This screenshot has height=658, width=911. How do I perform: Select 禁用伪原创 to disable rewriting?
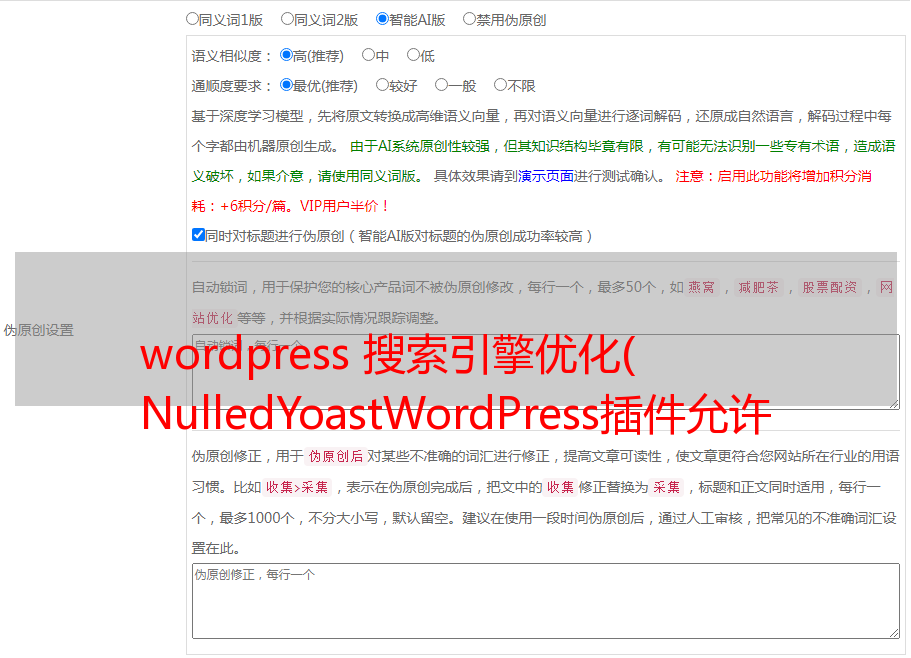(x=469, y=19)
